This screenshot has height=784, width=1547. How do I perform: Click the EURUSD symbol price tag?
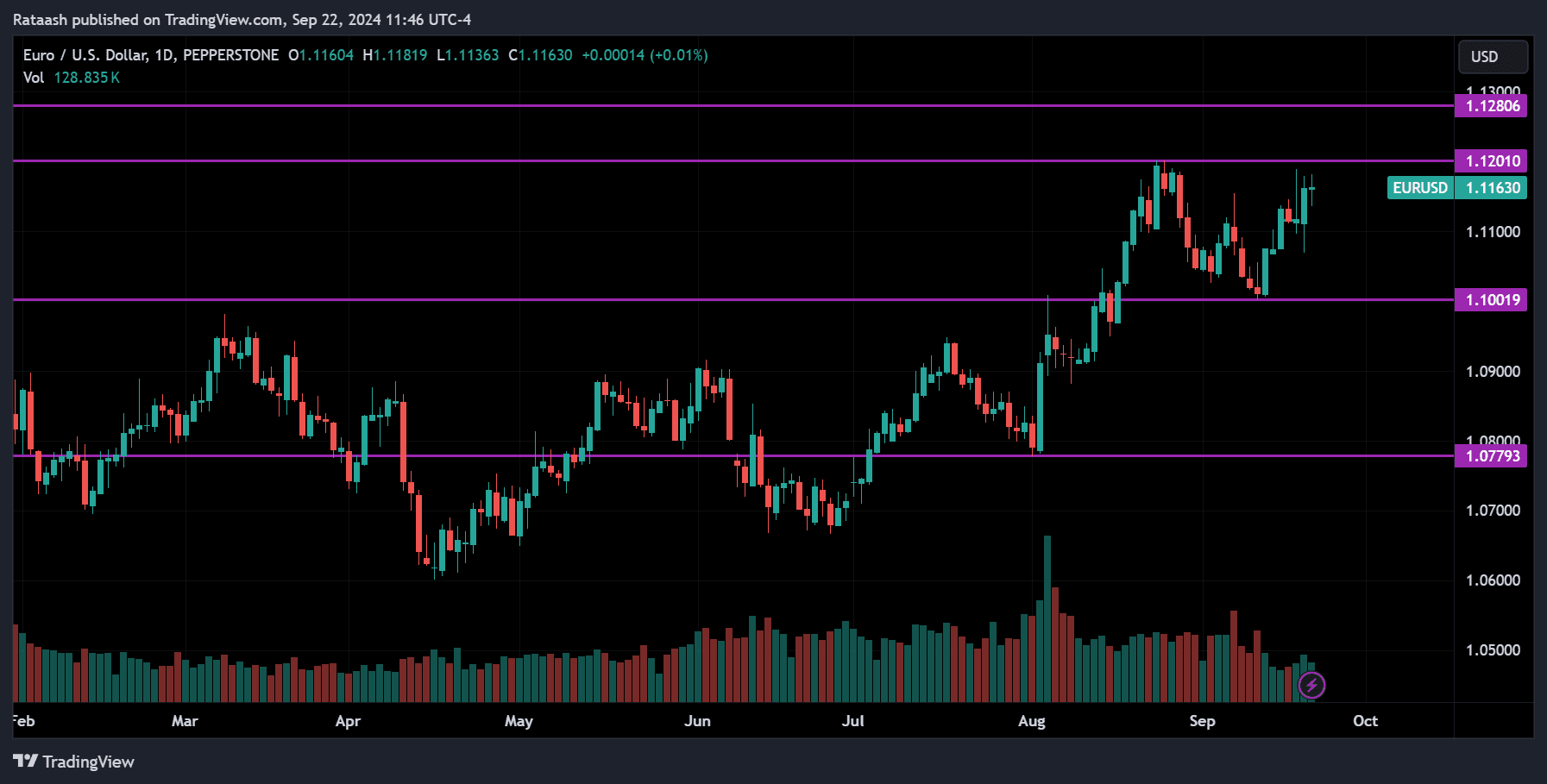1419,188
